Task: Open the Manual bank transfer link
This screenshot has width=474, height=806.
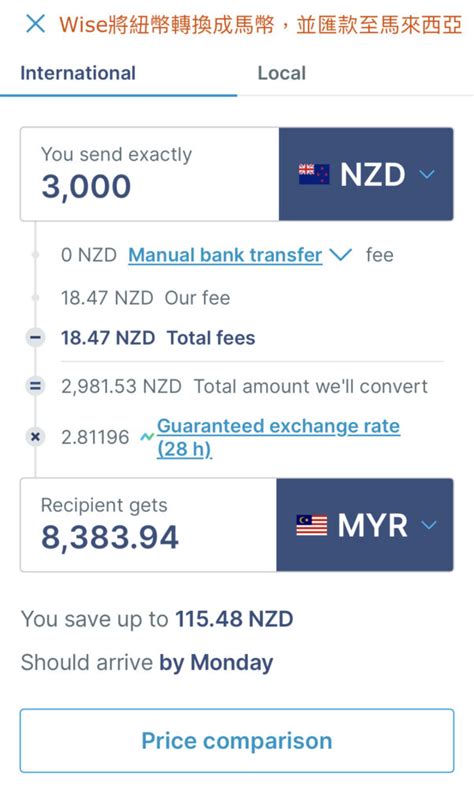Action: click(x=225, y=255)
